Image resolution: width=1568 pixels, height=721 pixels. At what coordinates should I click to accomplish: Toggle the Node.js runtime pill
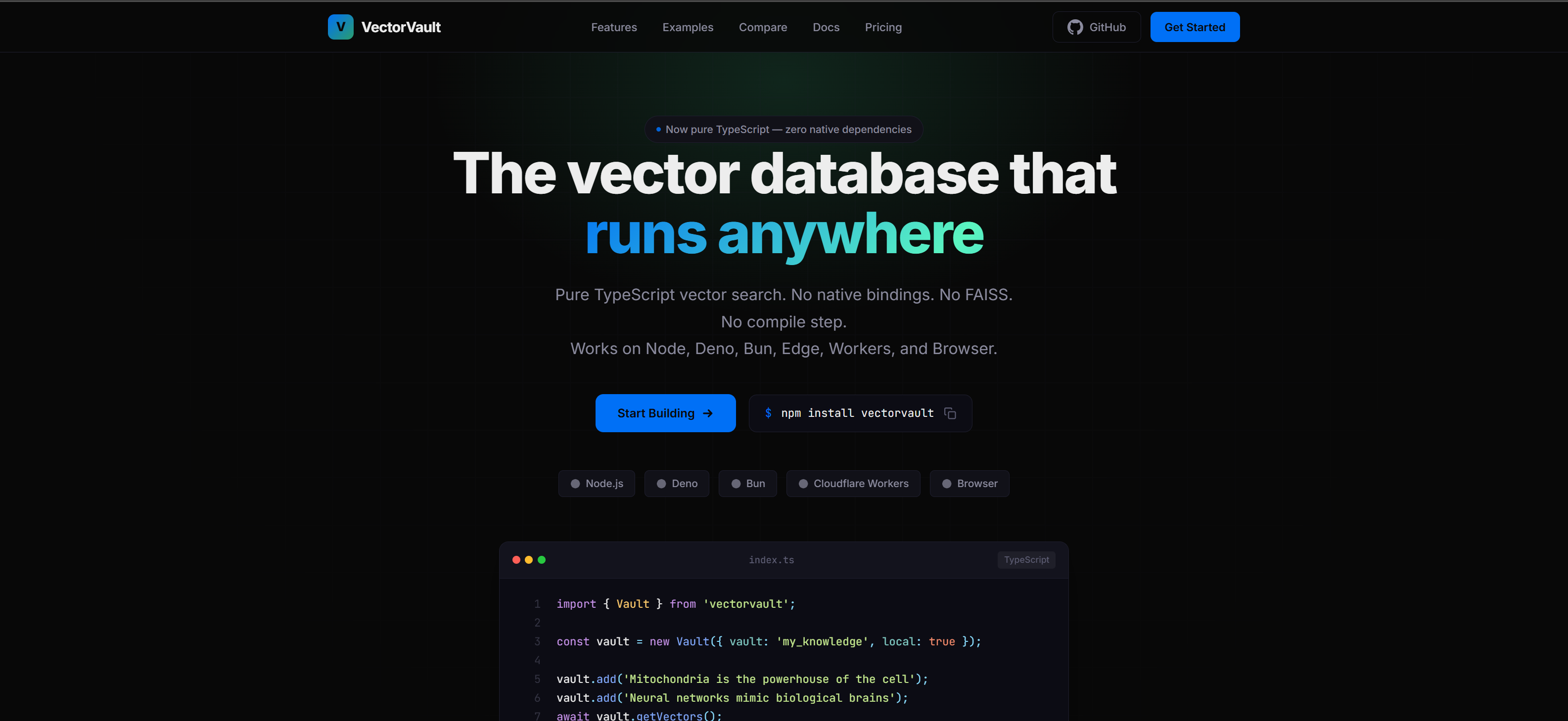[x=596, y=483]
